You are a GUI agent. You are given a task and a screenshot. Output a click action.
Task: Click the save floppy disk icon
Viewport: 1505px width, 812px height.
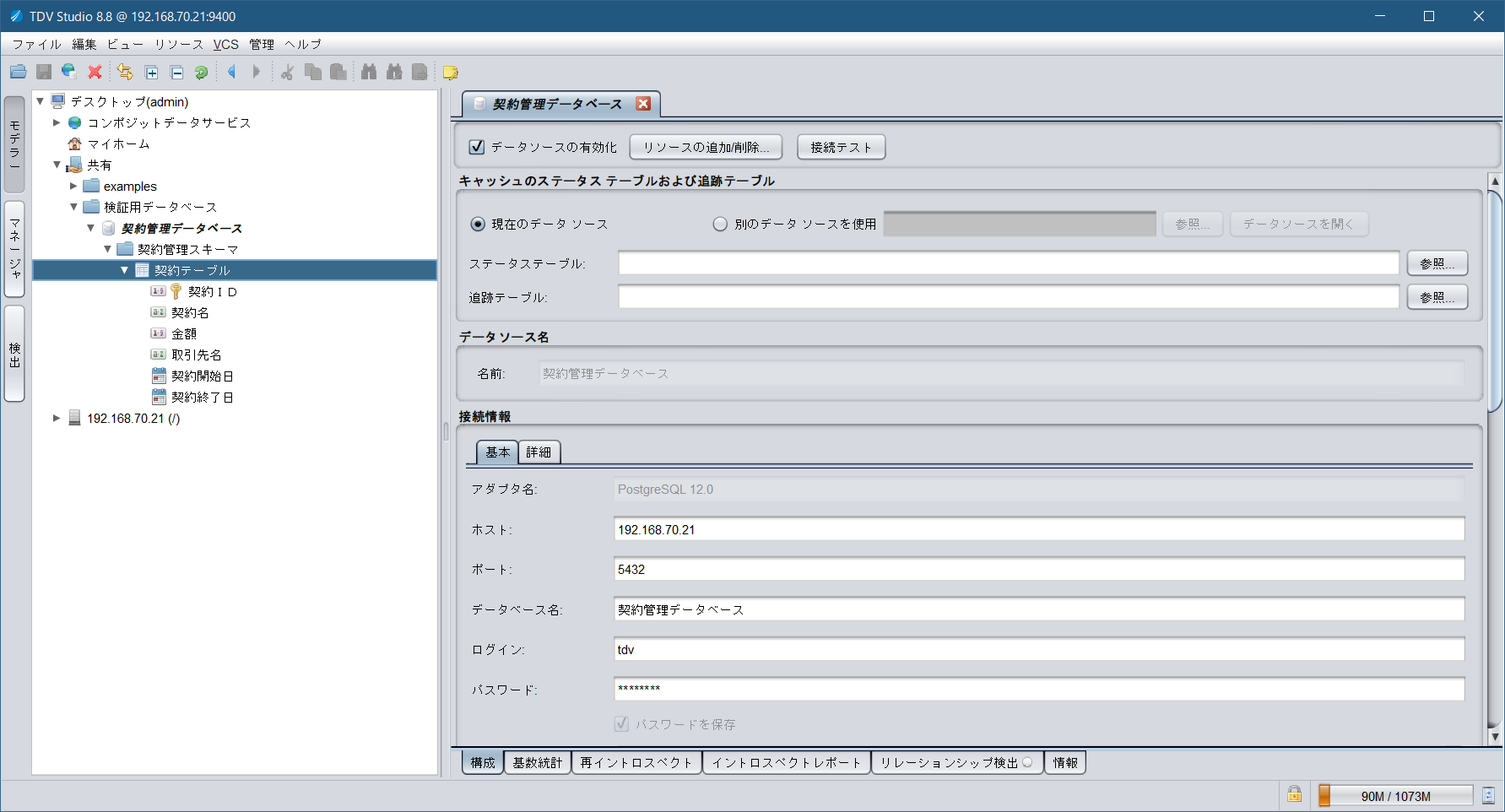click(44, 73)
